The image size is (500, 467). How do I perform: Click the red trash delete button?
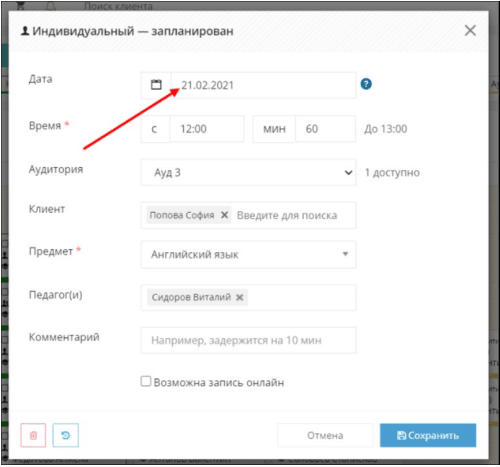click(x=33, y=435)
